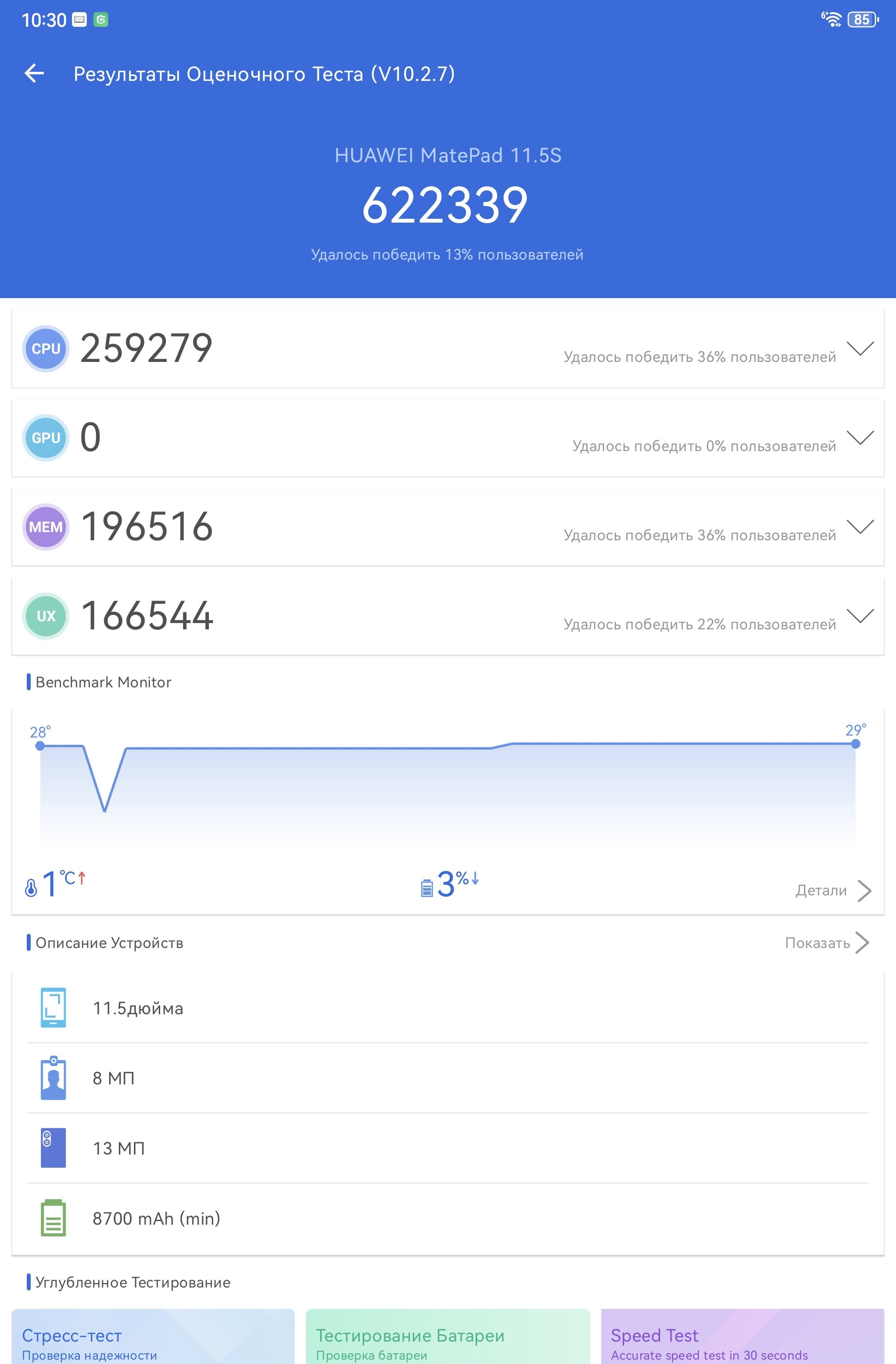Tap the results page title text
The image size is (896, 1364).
tap(264, 74)
